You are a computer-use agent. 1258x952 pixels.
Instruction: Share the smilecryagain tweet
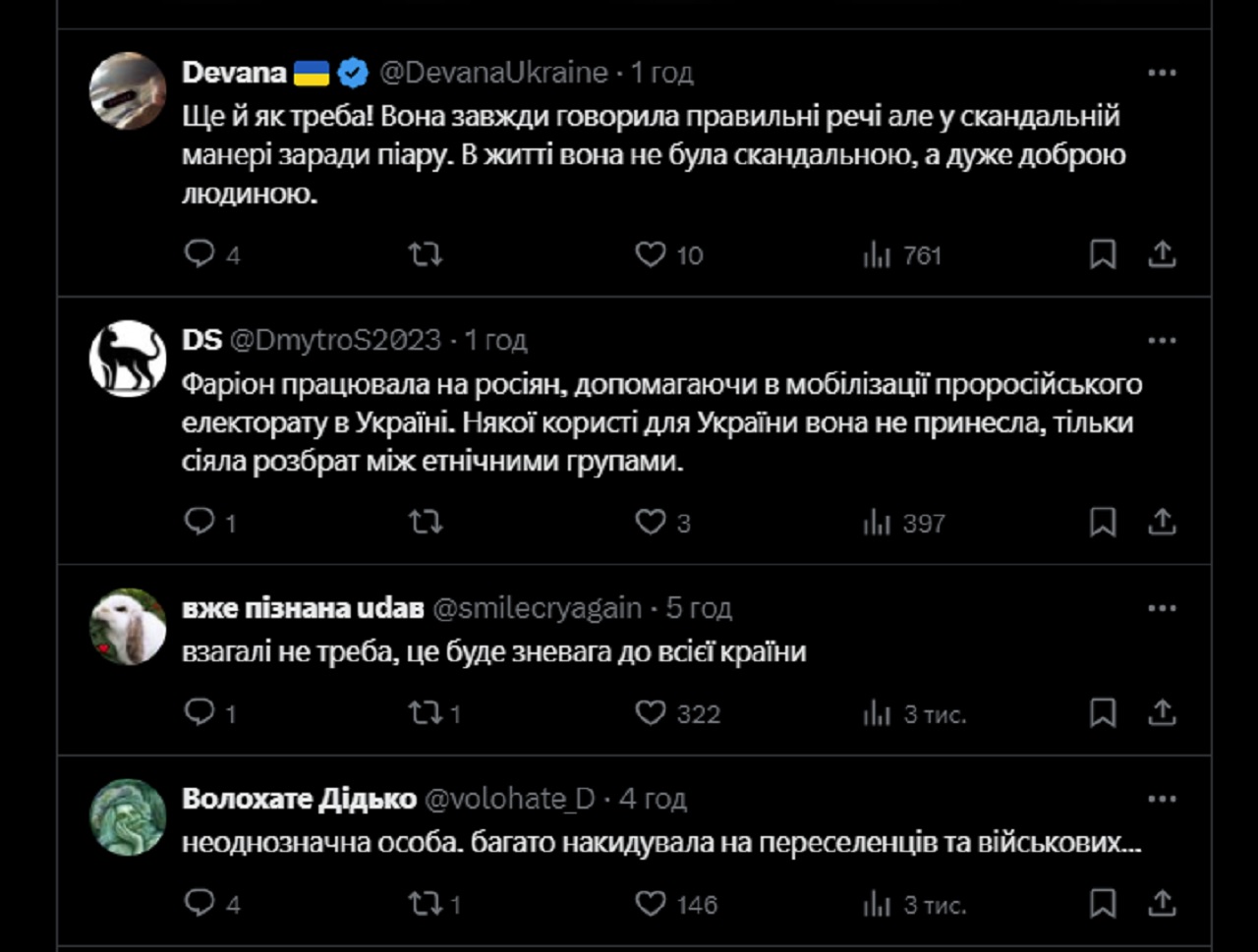pos(1162,712)
